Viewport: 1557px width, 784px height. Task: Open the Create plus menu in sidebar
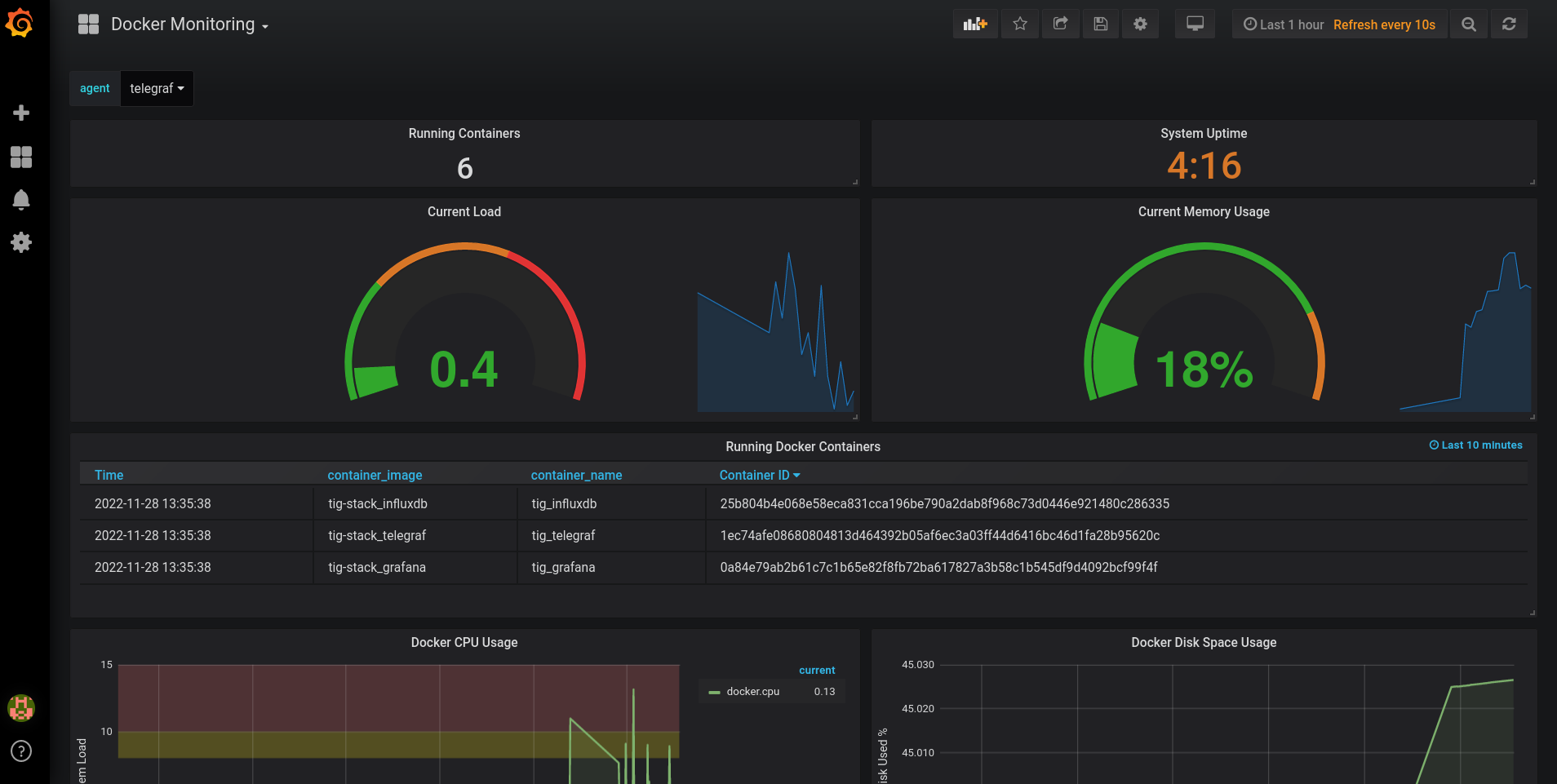[x=21, y=113]
